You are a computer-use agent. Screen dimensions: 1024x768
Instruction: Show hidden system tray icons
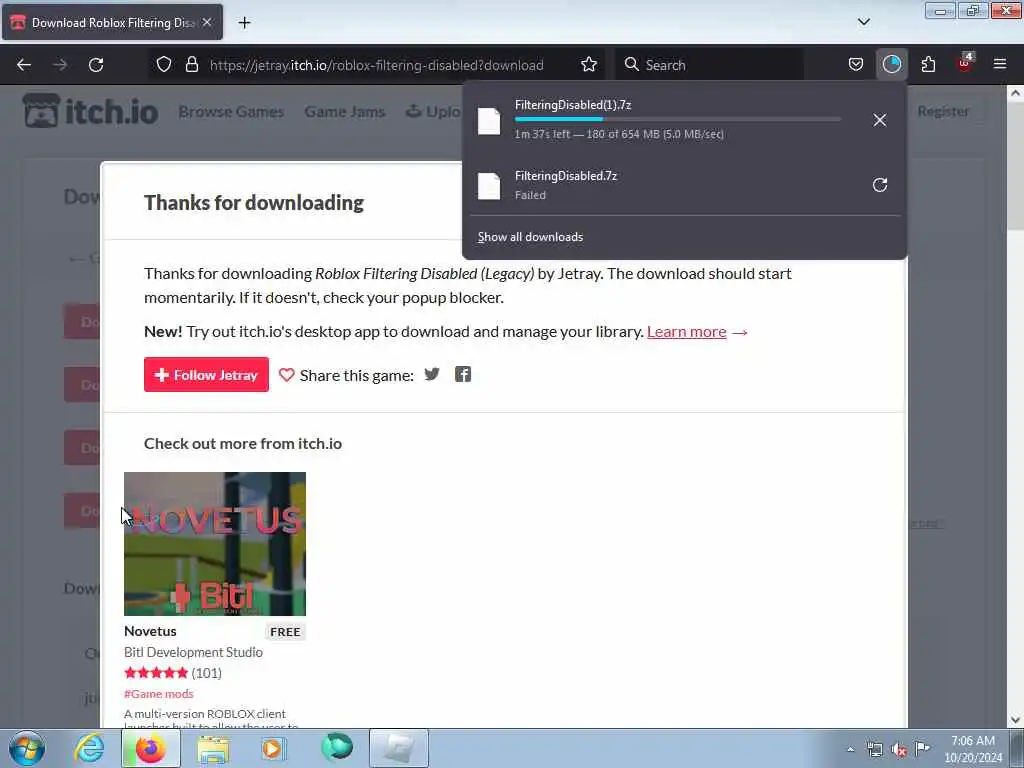tap(850, 750)
